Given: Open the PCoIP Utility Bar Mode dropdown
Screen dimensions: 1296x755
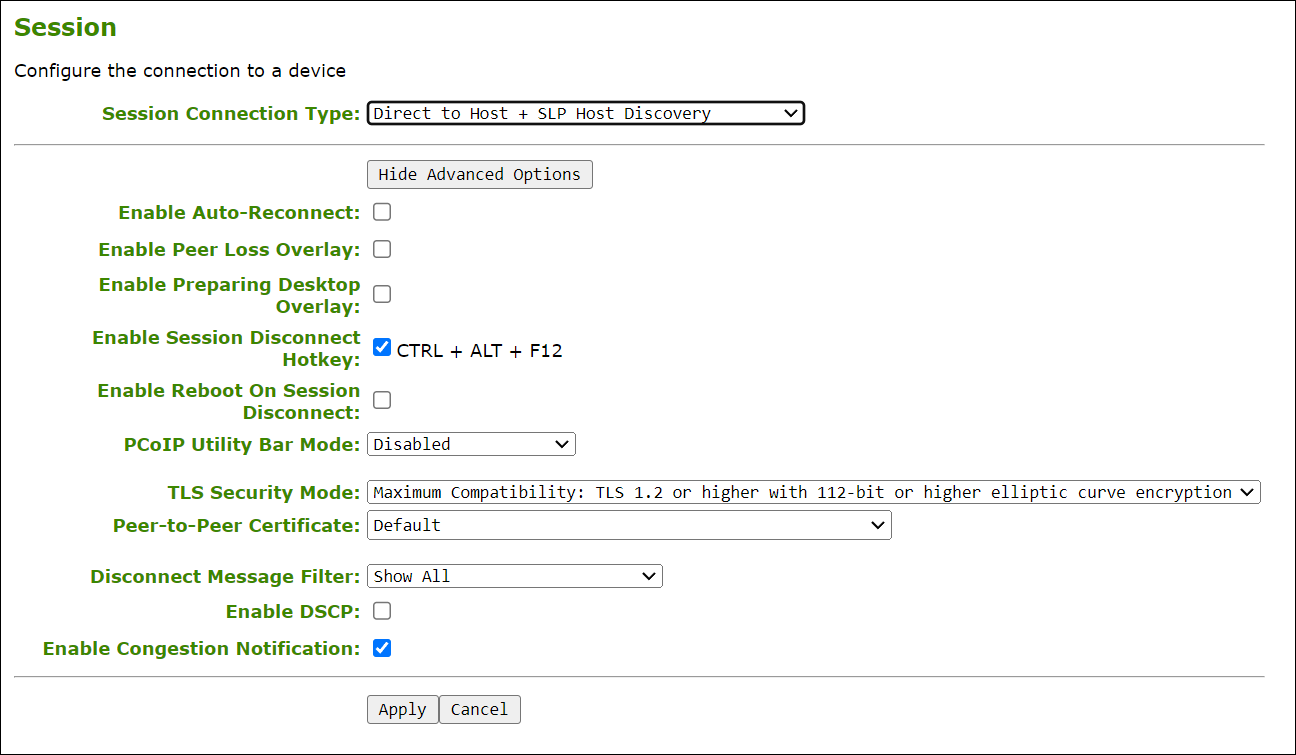Looking at the screenshot, I should [x=471, y=444].
